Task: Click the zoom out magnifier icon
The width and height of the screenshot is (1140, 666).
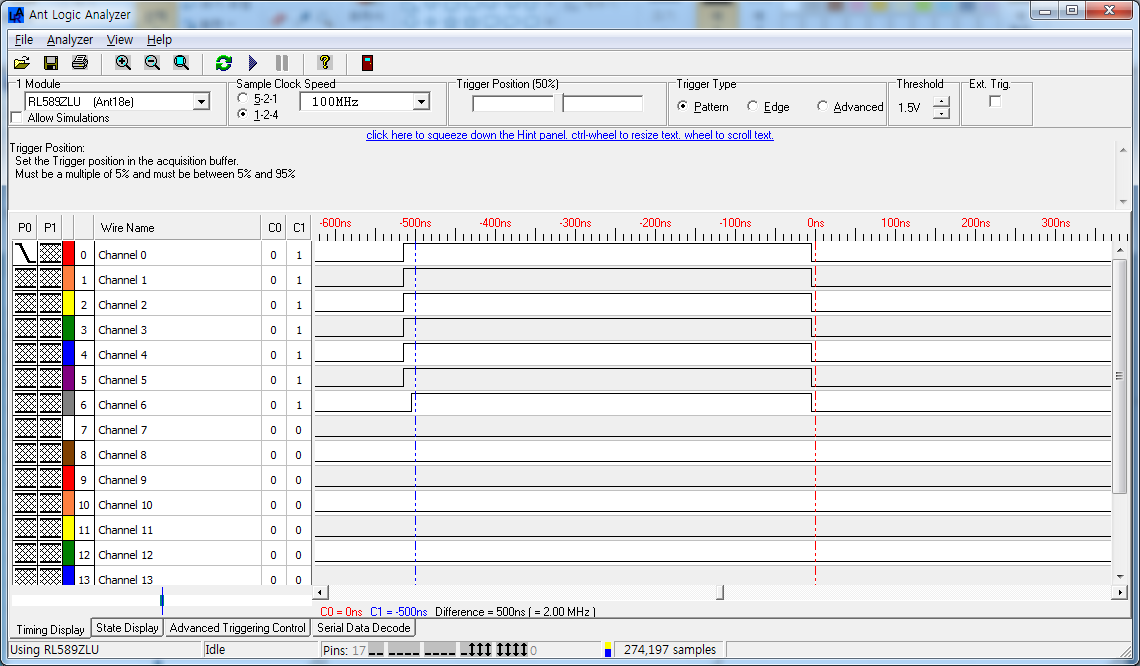Action: (x=152, y=63)
